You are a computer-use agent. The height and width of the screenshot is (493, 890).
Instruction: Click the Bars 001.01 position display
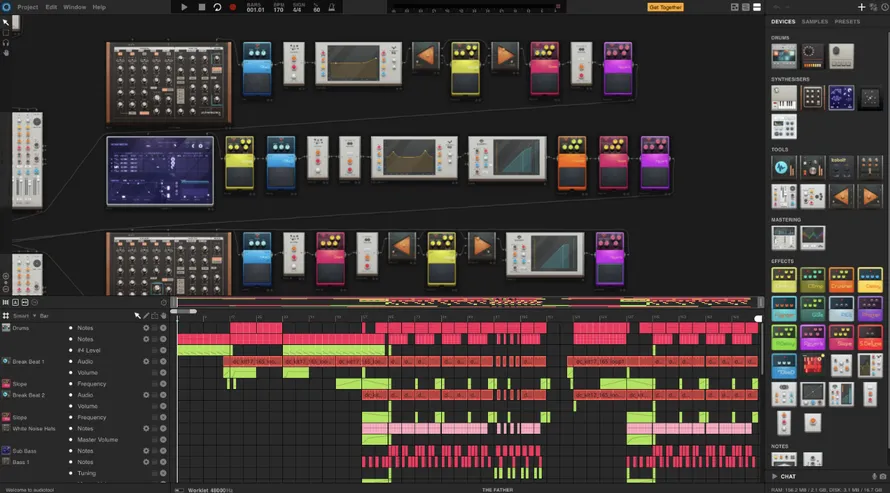pos(255,7)
